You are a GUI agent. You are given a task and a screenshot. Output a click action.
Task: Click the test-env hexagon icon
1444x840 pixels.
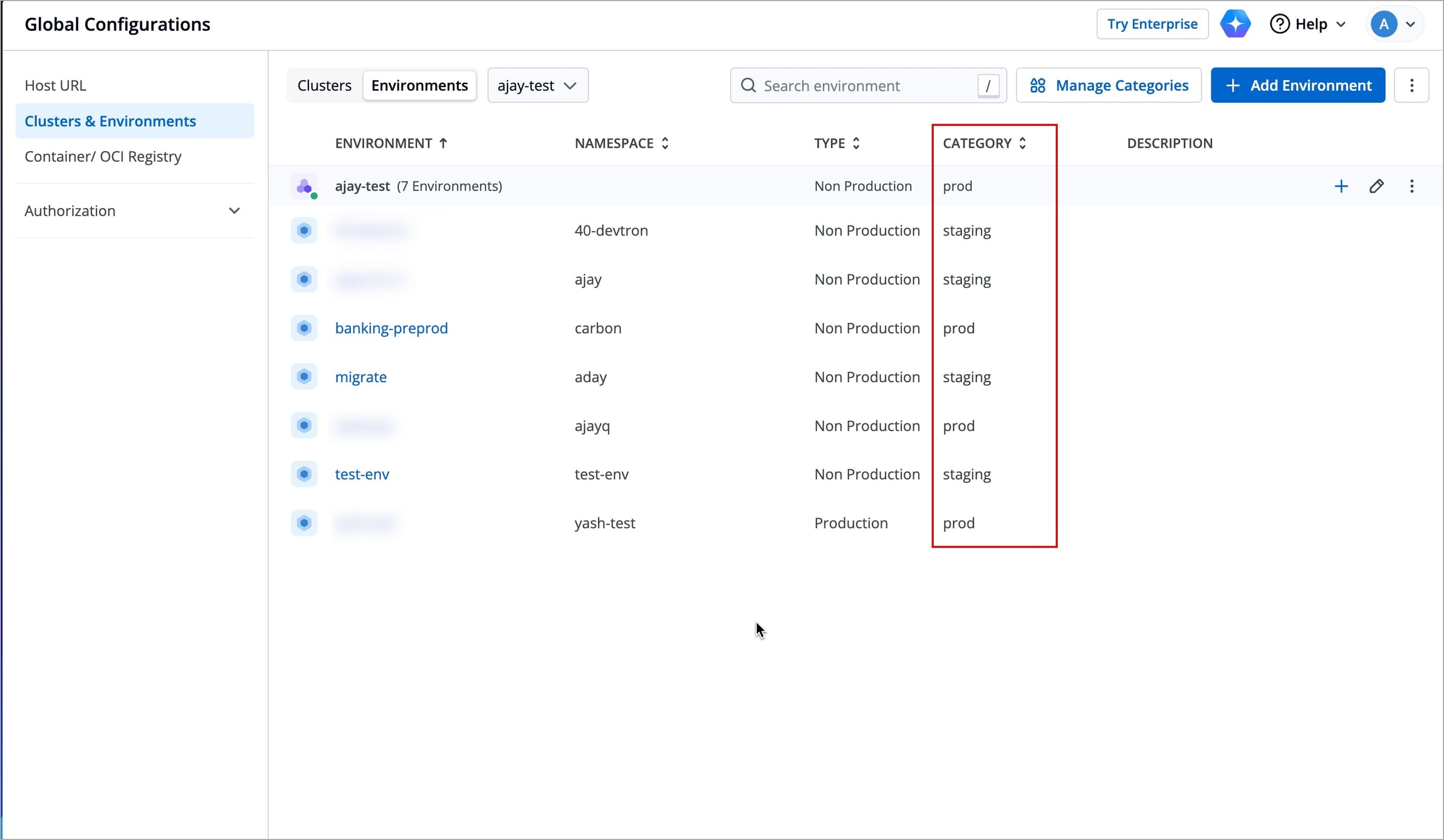click(304, 474)
